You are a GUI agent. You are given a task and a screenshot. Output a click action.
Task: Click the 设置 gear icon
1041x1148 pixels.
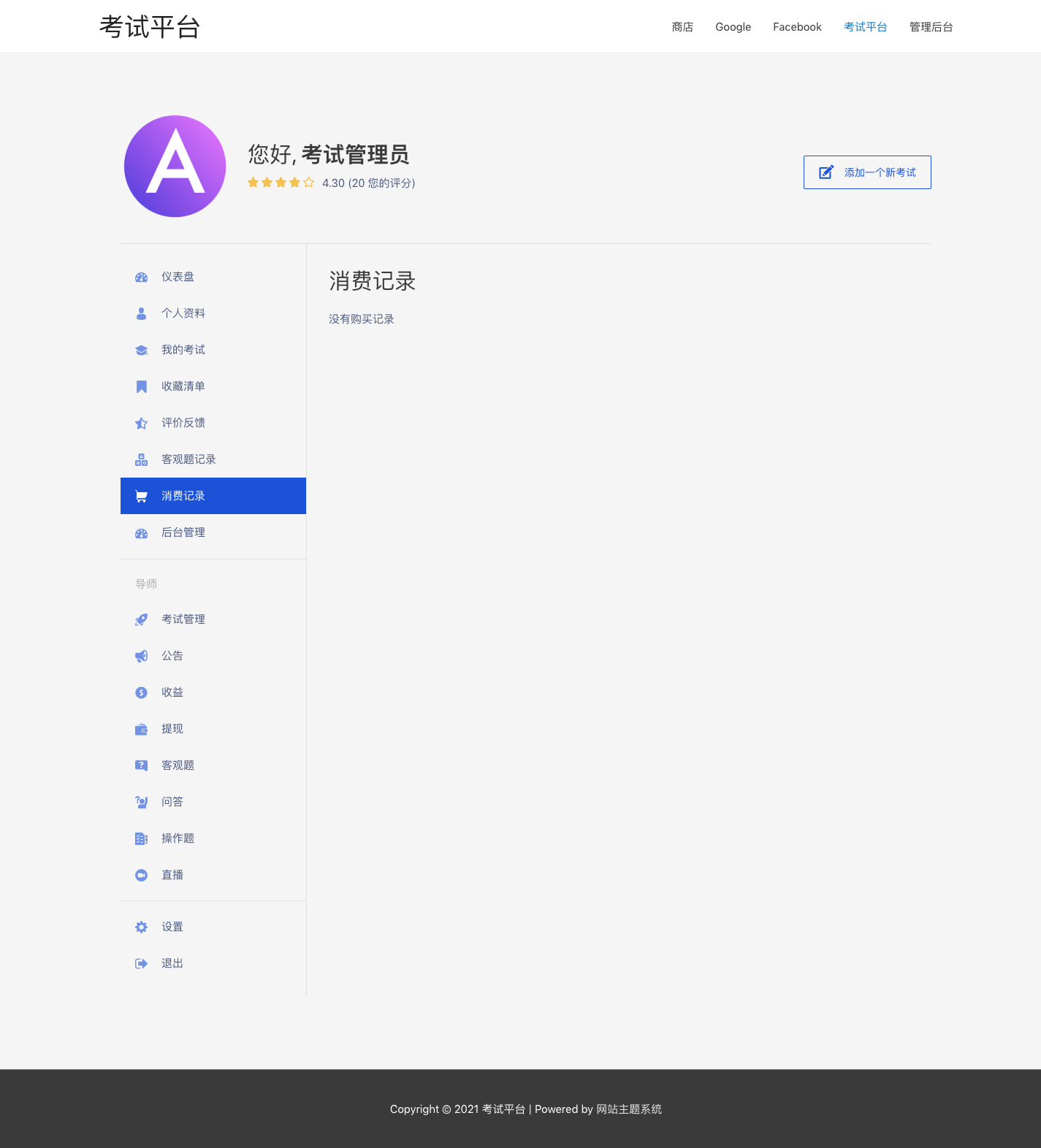(142, 927)
